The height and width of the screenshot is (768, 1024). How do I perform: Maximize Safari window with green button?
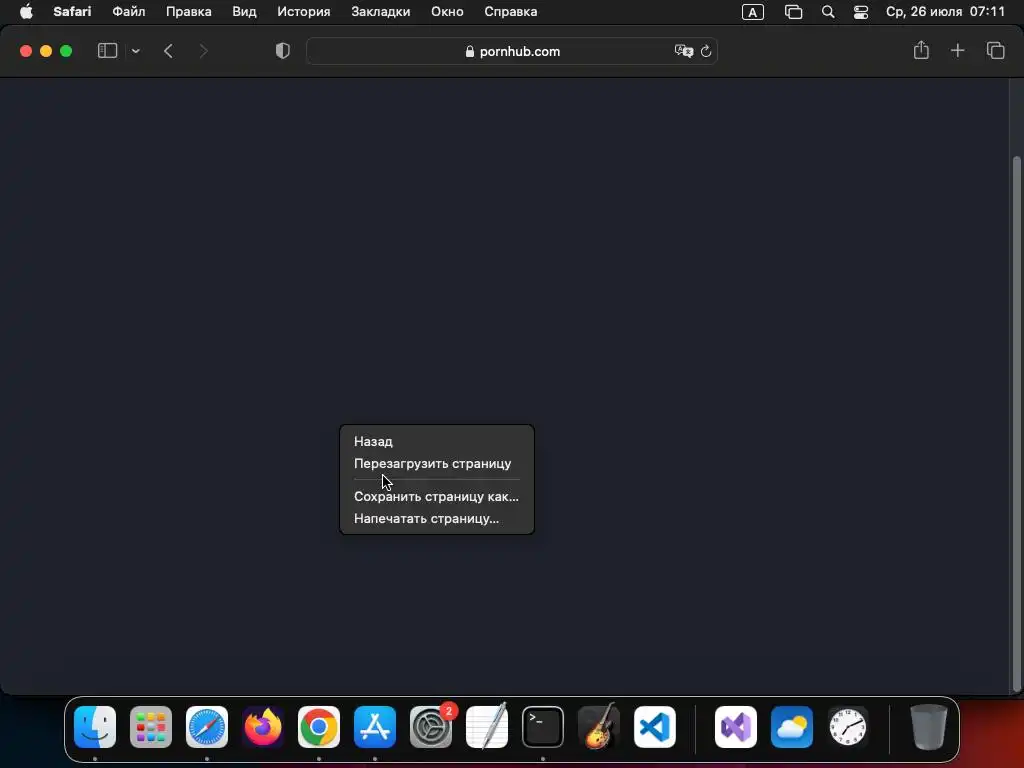[66, 51]
